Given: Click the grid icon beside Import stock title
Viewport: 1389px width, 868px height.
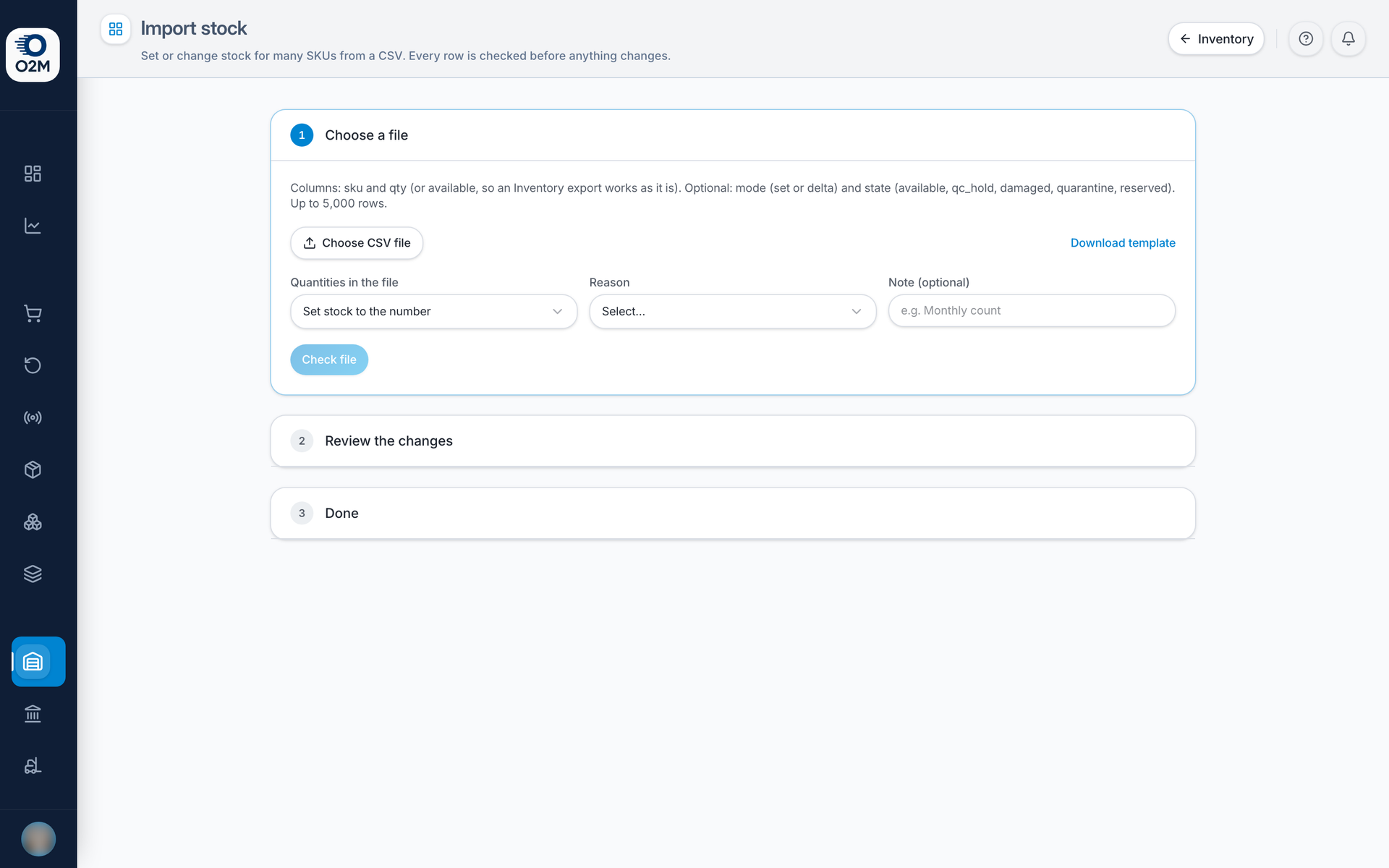Looking at the screenshot, I should [116, 29].
